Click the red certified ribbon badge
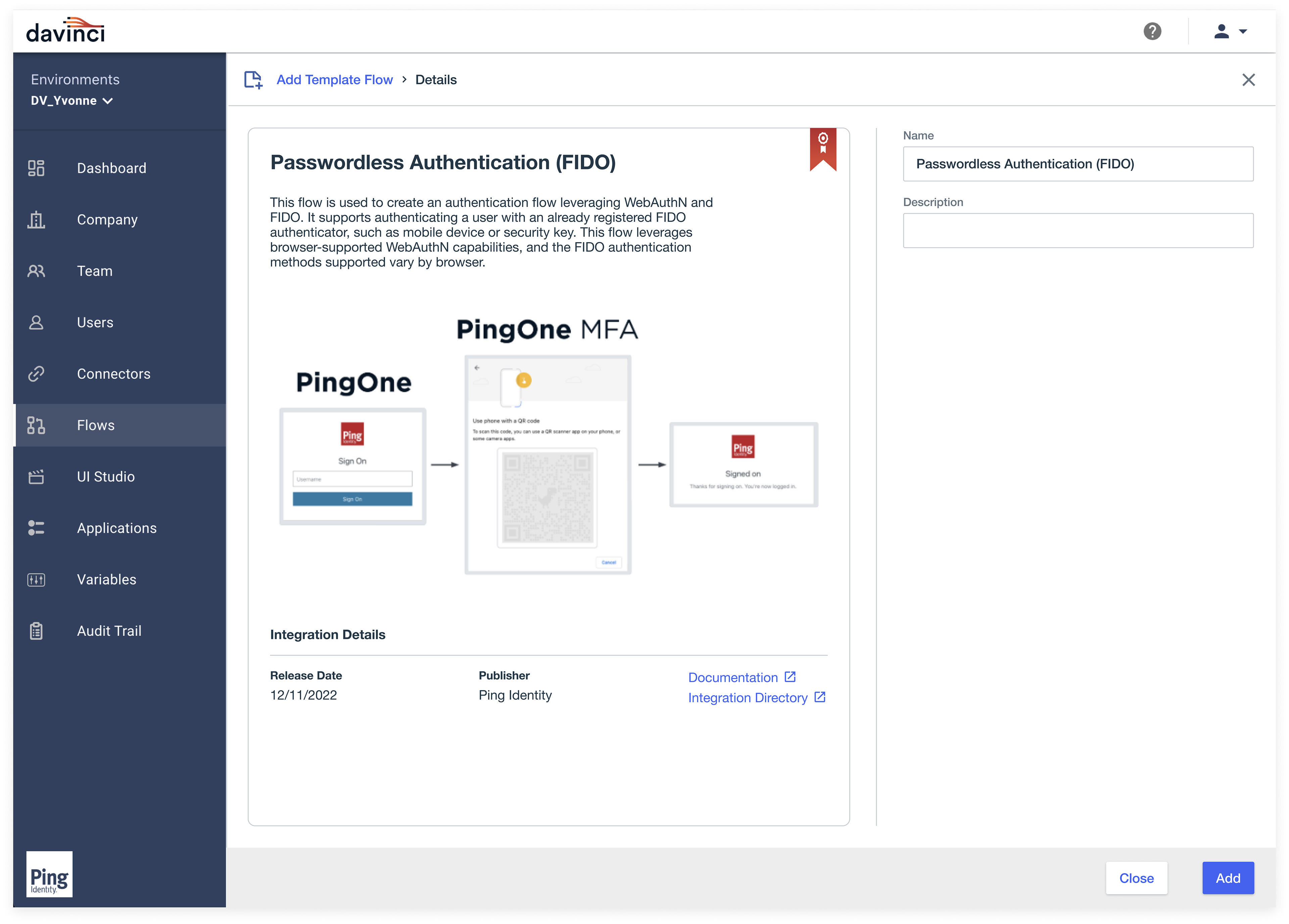1289x924 pixels. pos(823,149)
